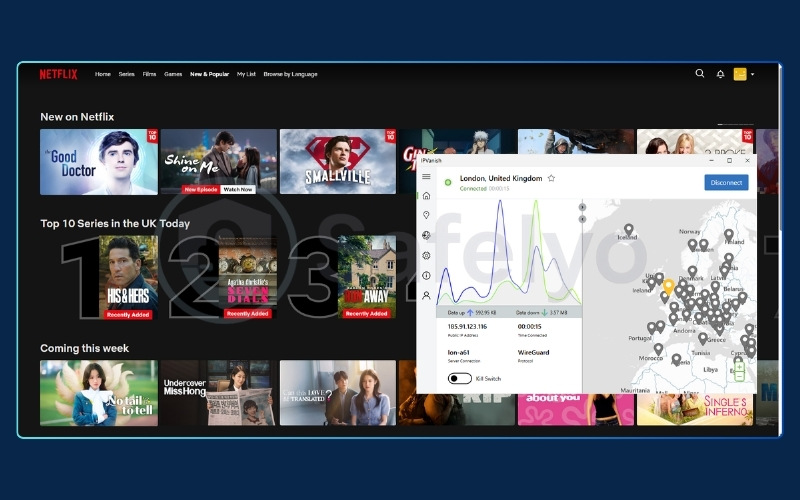The height and width of the screenshot is (500, 800).
Task: Zoom out on the IPVanish map
Action: (x=739, y=377)
